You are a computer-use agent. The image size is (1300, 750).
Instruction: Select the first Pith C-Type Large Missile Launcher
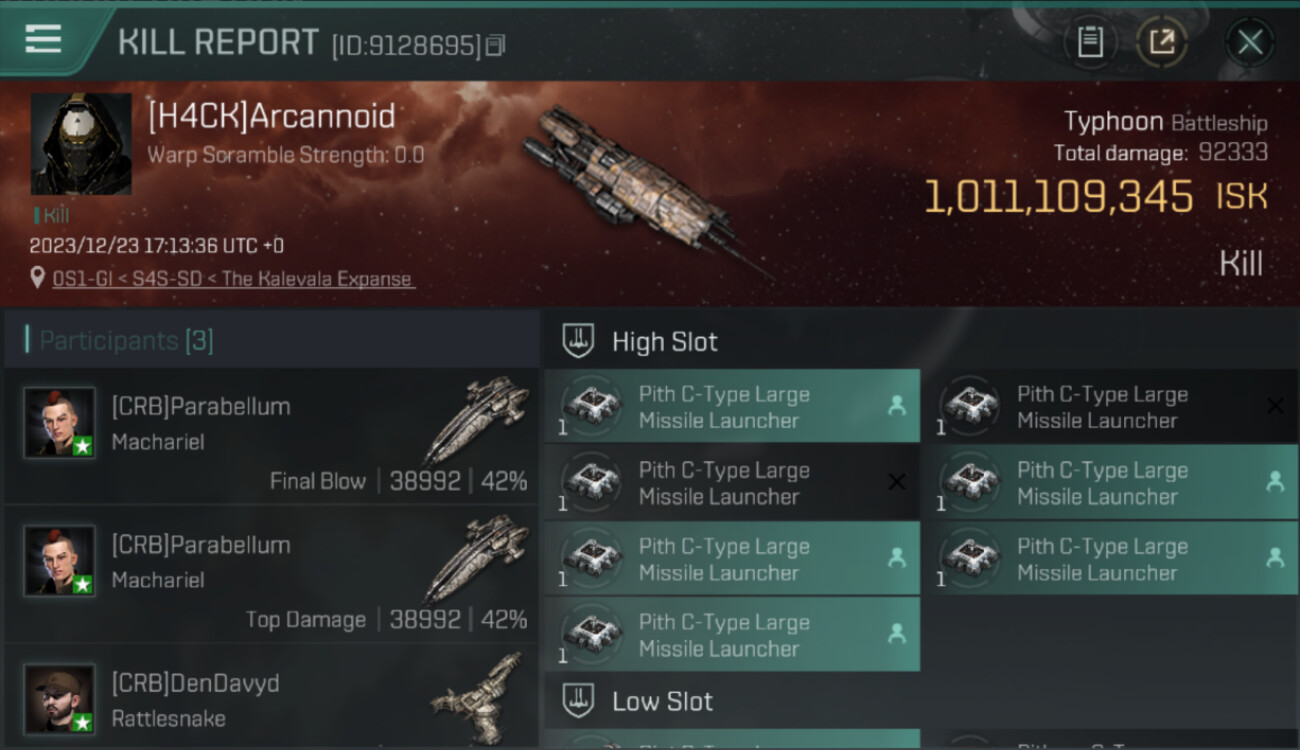tap(732, 406)
